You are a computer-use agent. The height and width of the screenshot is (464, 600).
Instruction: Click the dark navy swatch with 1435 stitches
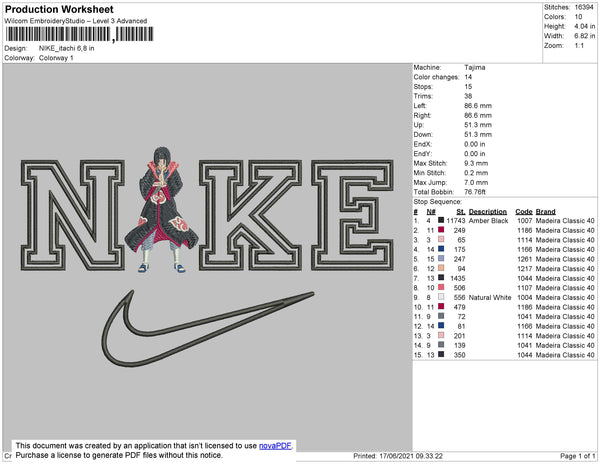pyautogui.click(x=441, y=278)
